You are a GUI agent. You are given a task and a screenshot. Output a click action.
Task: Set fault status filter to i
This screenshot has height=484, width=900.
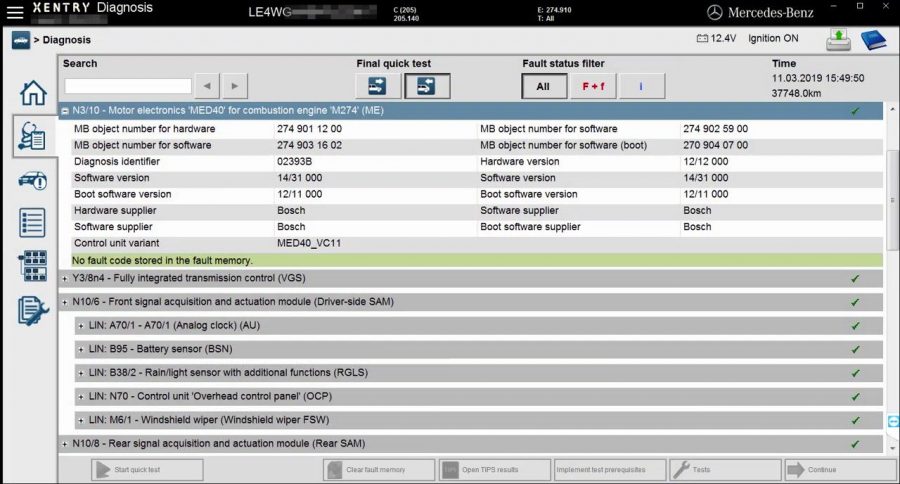[642, 87]
